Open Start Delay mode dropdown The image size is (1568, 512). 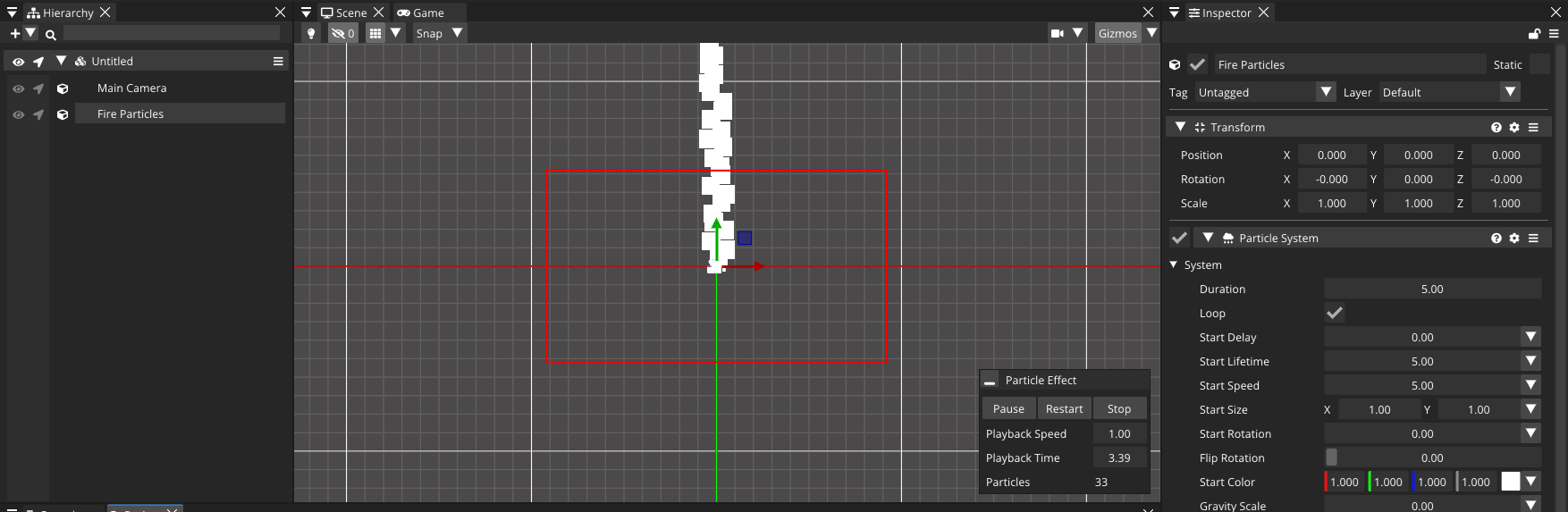coord(1531,337)
